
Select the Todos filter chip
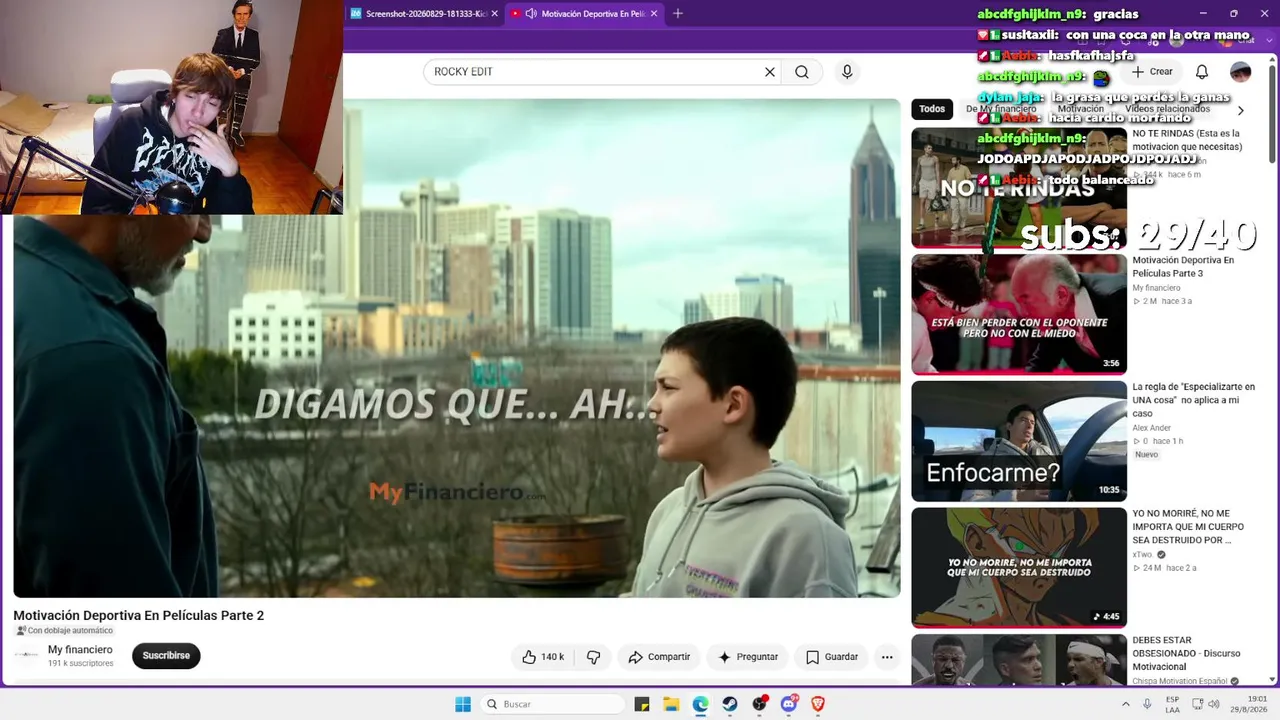point(932,109)
